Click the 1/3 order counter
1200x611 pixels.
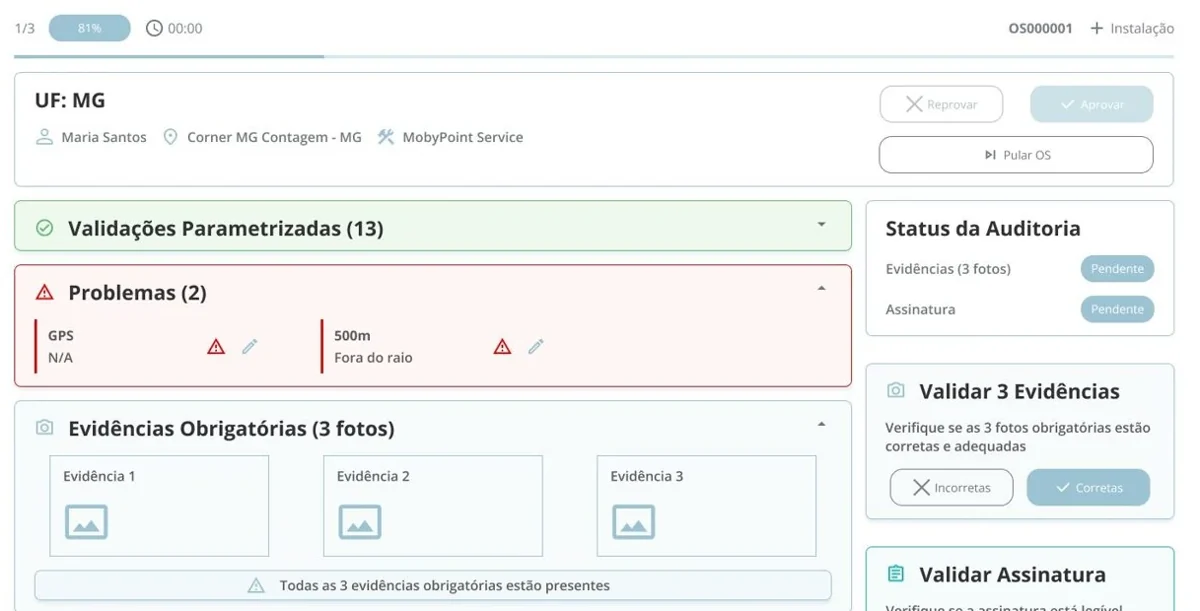pyautogui.click(x=25, y=28)
